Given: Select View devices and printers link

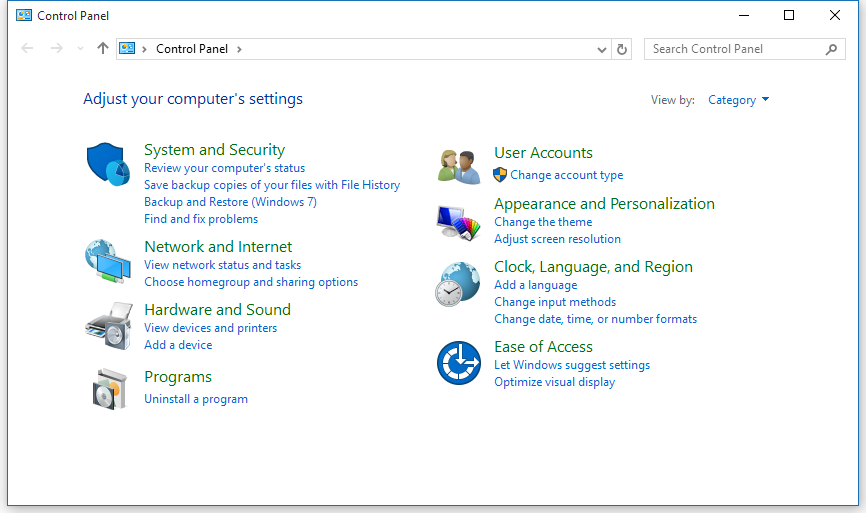Looking at the screenshot, I should pyautogui.click(x=210, y=328).
